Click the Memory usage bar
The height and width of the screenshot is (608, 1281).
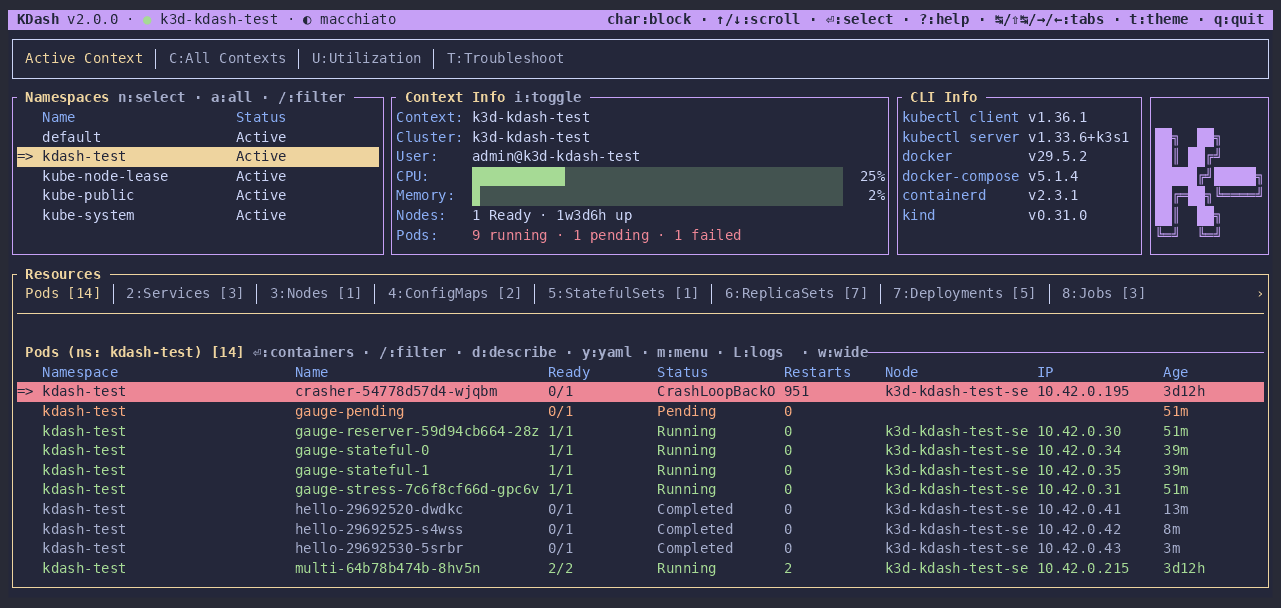coord(658,196)
